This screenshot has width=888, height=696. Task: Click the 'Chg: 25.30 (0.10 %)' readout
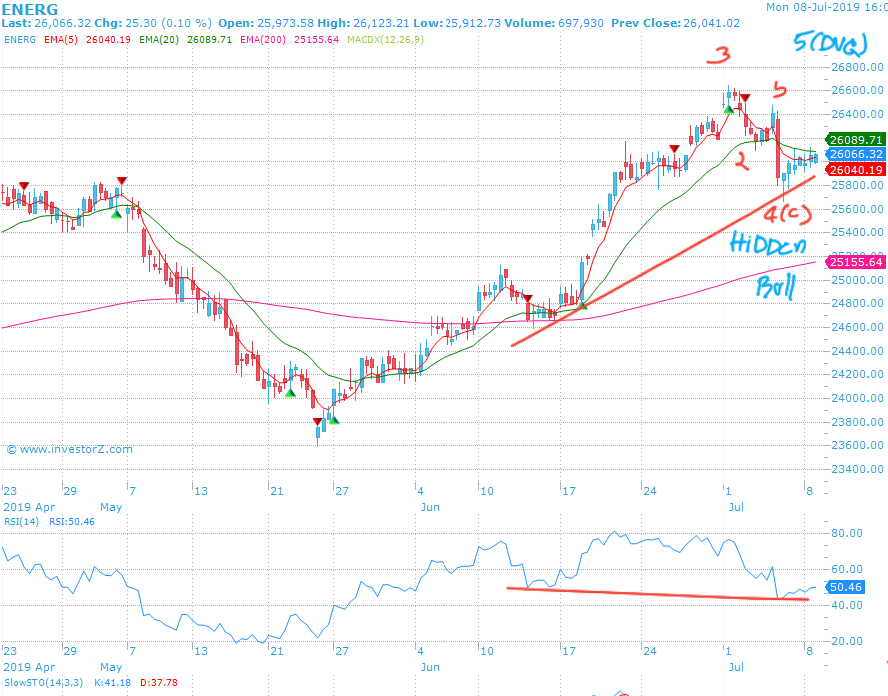(x=152, y=23)
